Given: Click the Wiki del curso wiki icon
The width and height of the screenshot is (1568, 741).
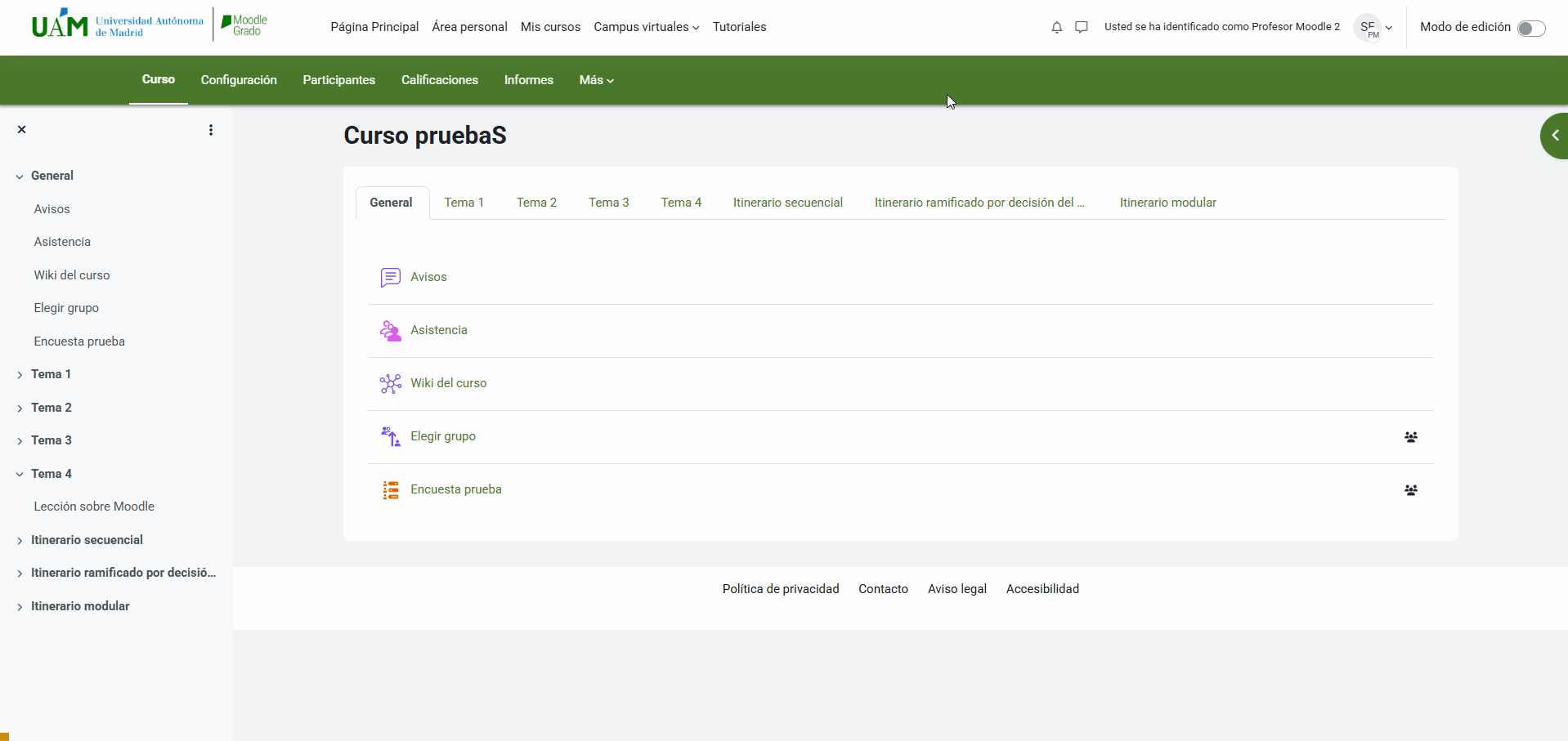Looking at the screenshot, I should pos(391,383).
